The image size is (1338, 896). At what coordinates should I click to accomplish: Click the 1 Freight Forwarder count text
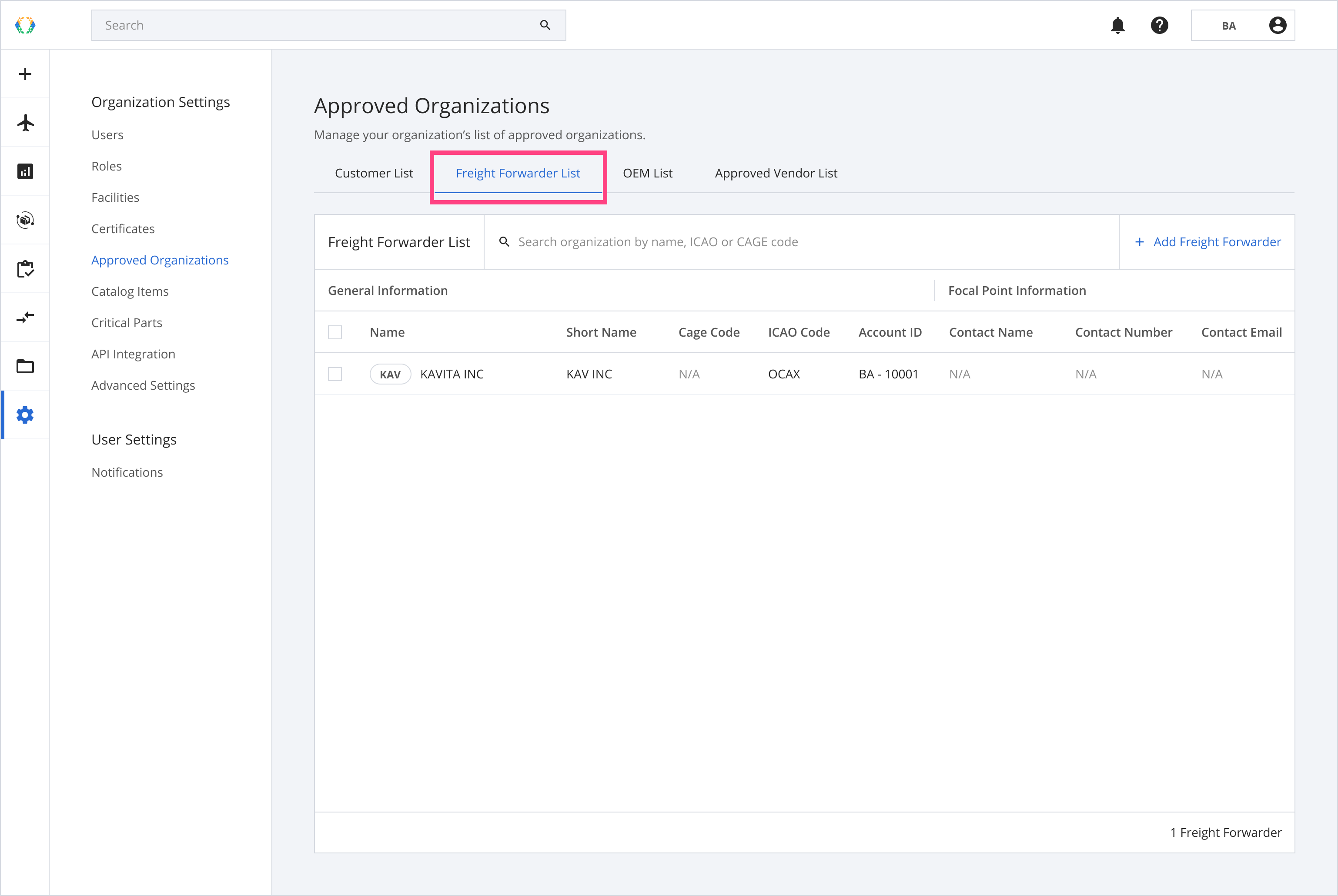[1225, 832]
